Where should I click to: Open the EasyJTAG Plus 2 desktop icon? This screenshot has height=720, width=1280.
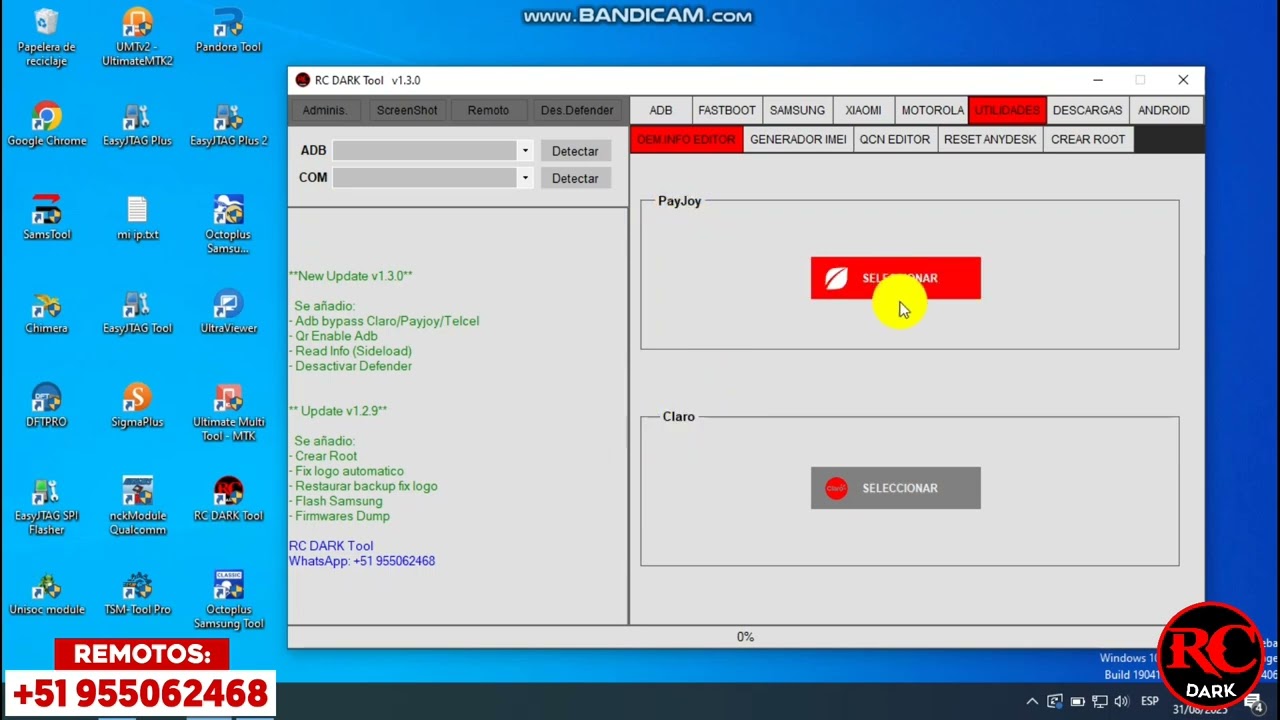coord(228,125)
